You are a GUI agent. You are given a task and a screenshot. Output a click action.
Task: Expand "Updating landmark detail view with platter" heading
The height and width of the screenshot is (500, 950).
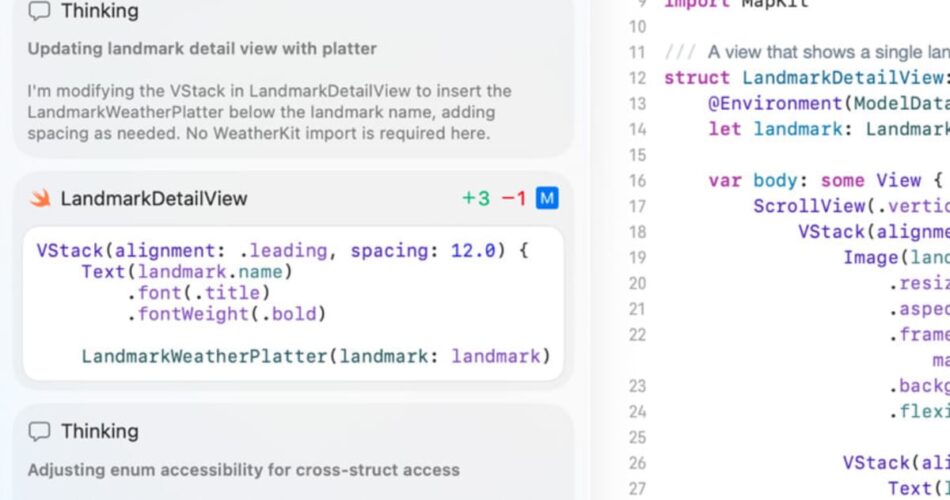pyautogui.click(x=202, y=48)
